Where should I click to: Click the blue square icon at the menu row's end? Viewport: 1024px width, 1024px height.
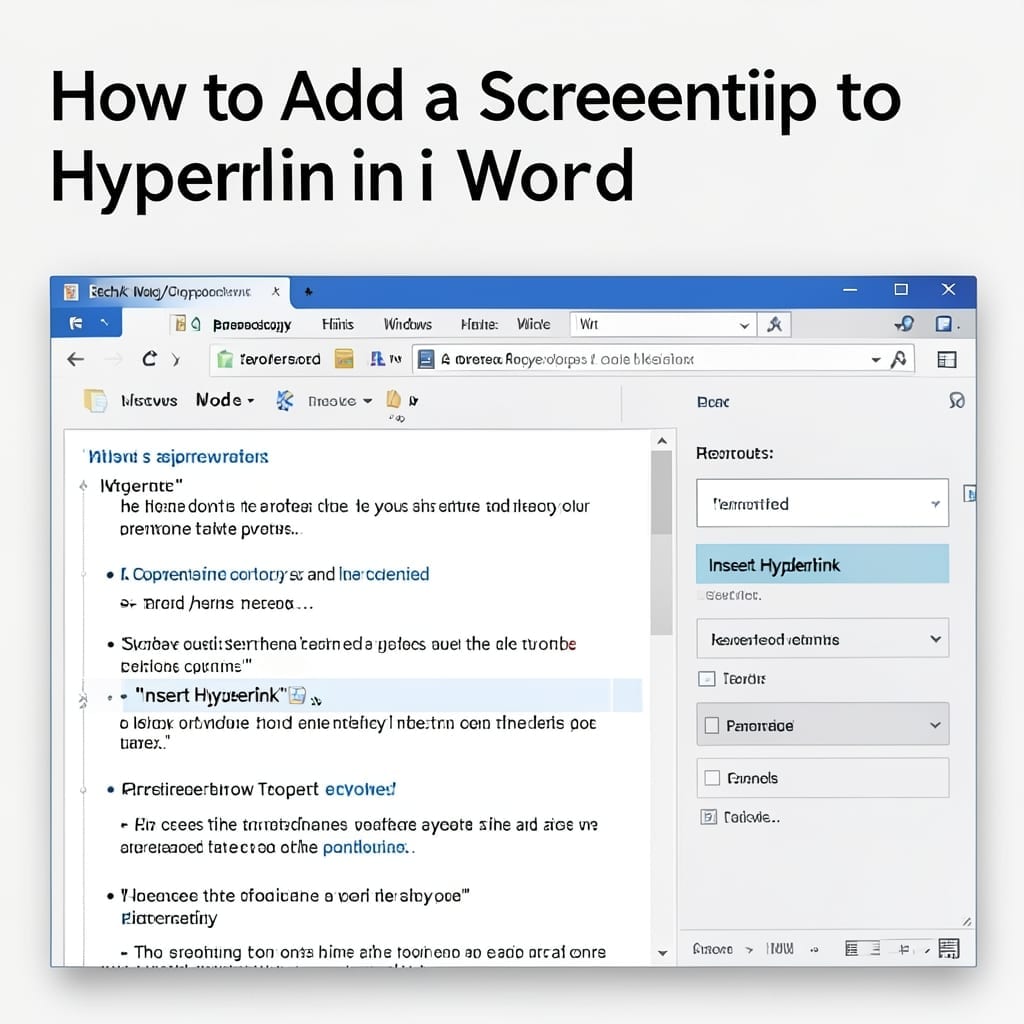(944, 323)
